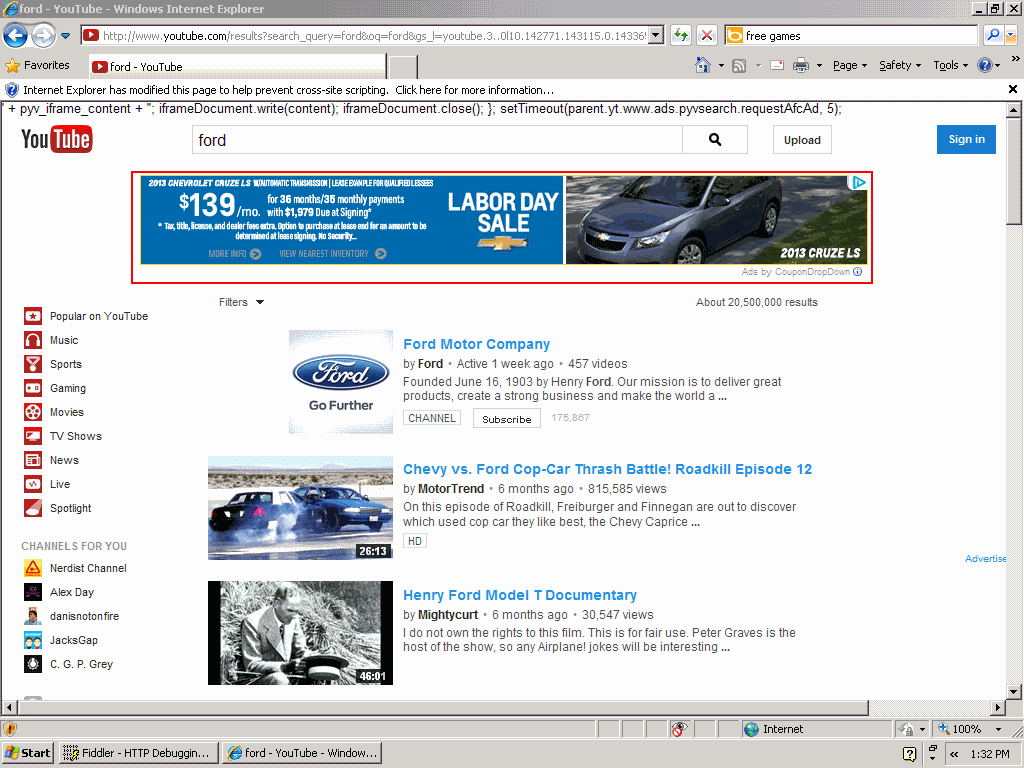Open a new blank tab
Screen dimensions: 1024x768
403,67
